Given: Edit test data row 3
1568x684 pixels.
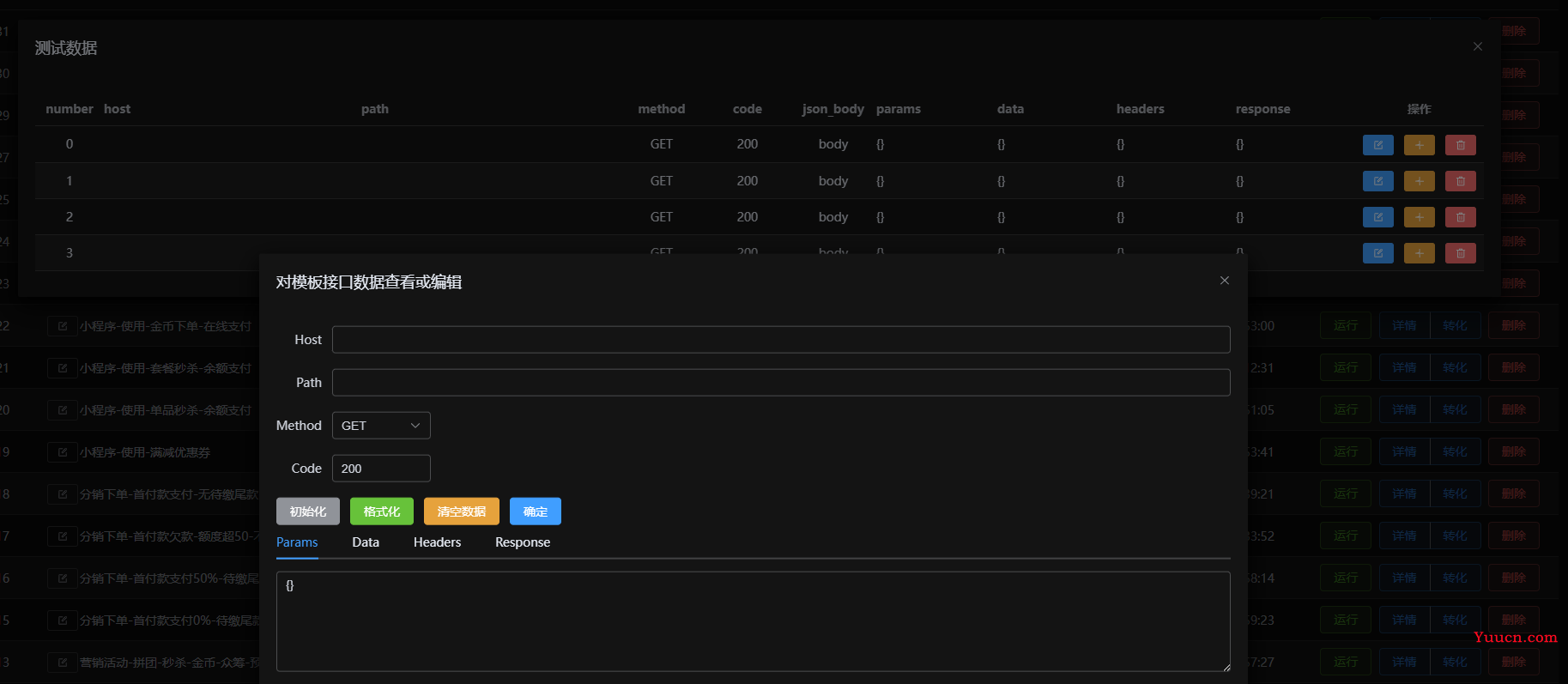Looking at the screenshot, I should coord(1377,253).
